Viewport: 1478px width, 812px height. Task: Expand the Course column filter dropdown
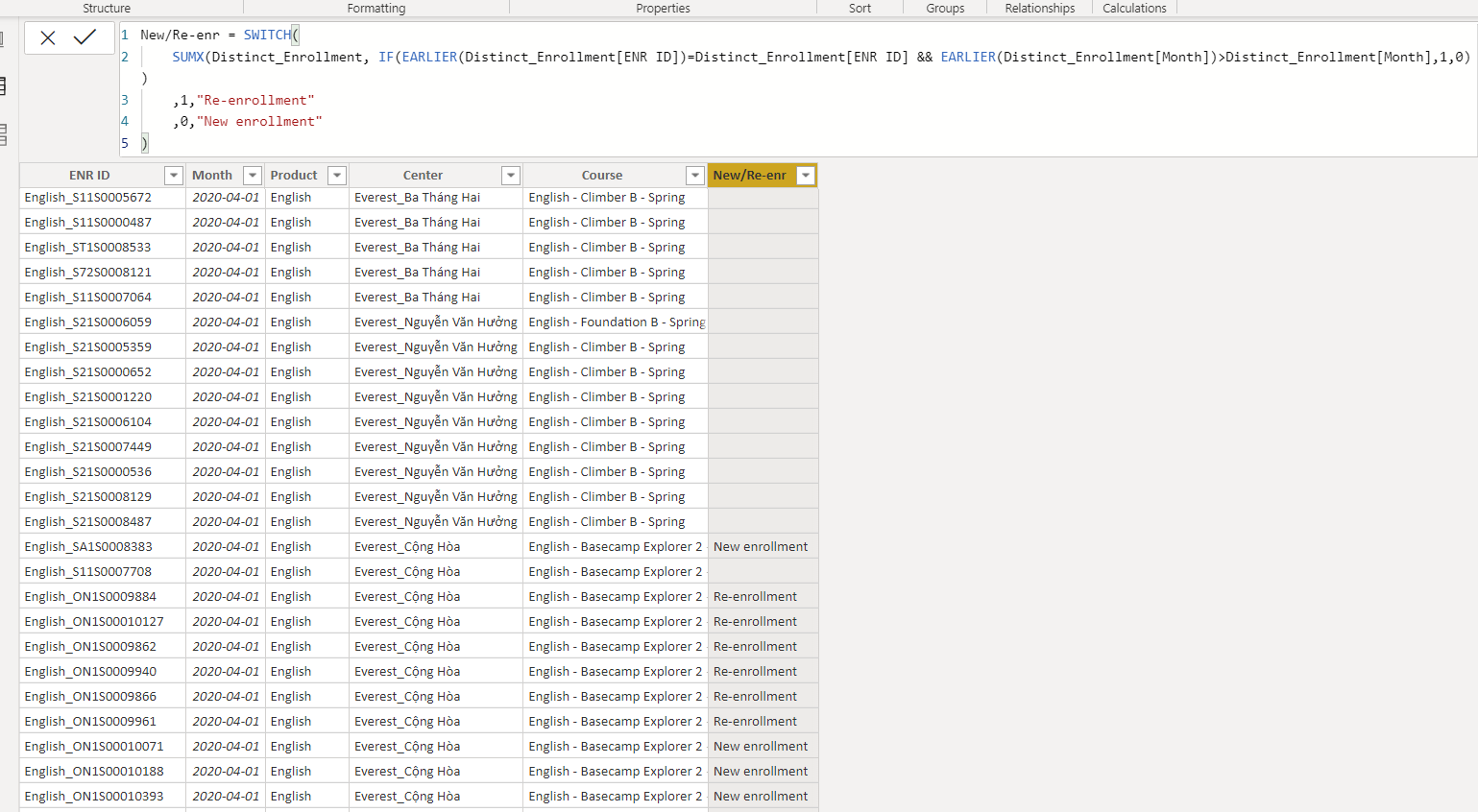click(x=695, y=176)
